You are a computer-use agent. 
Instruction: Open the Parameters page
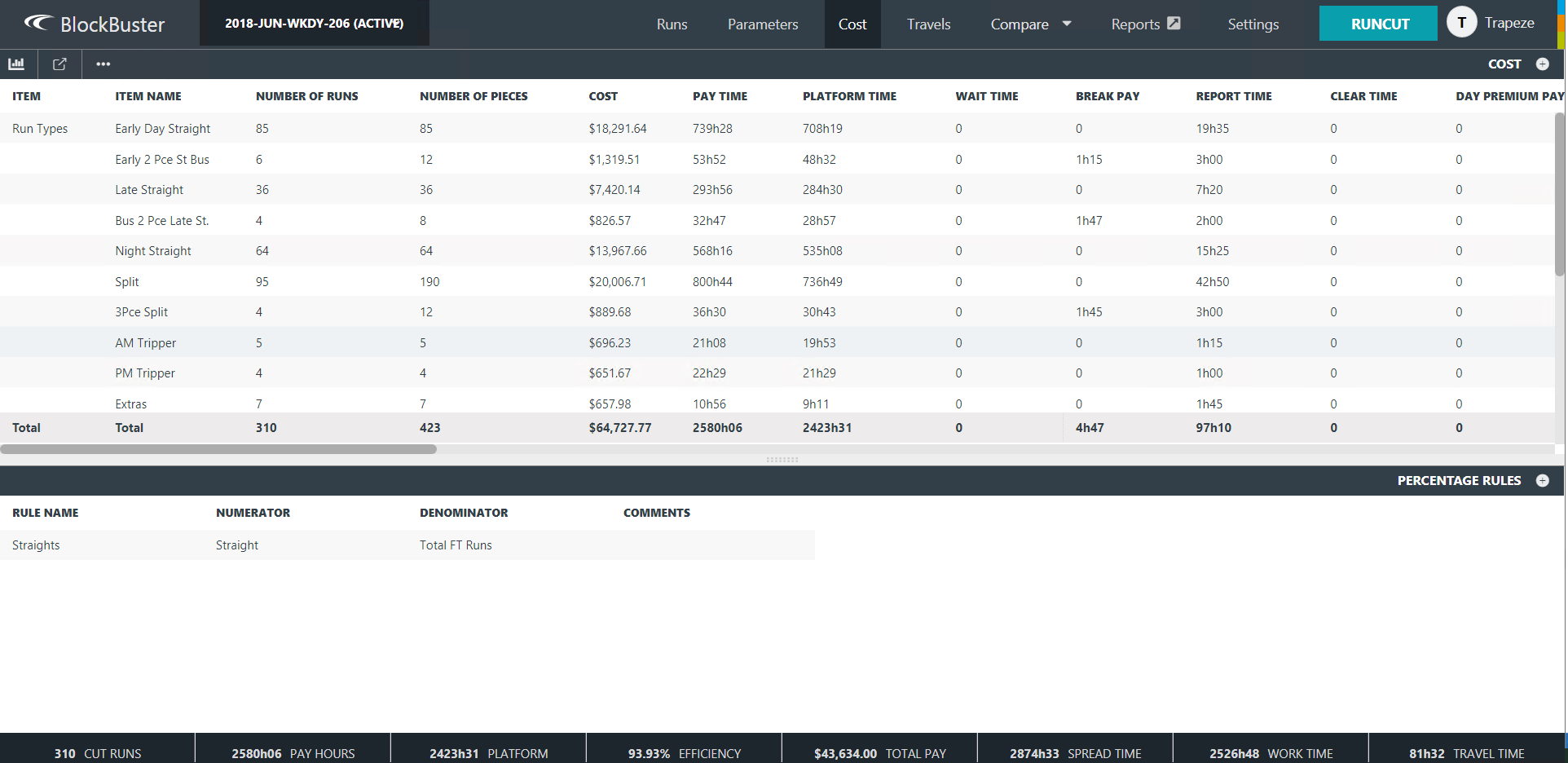(x=762, y=24)
